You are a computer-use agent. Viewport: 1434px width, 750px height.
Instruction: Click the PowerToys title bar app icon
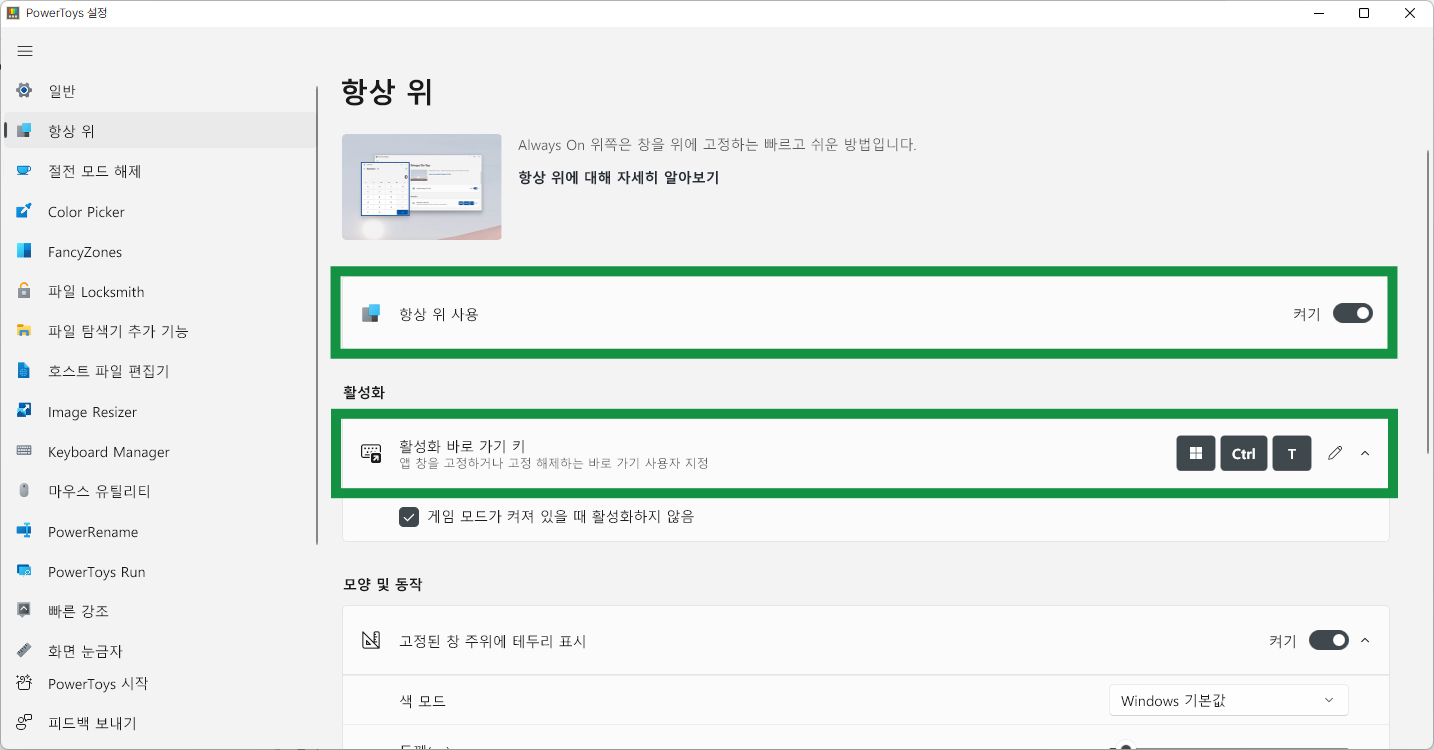13,13
